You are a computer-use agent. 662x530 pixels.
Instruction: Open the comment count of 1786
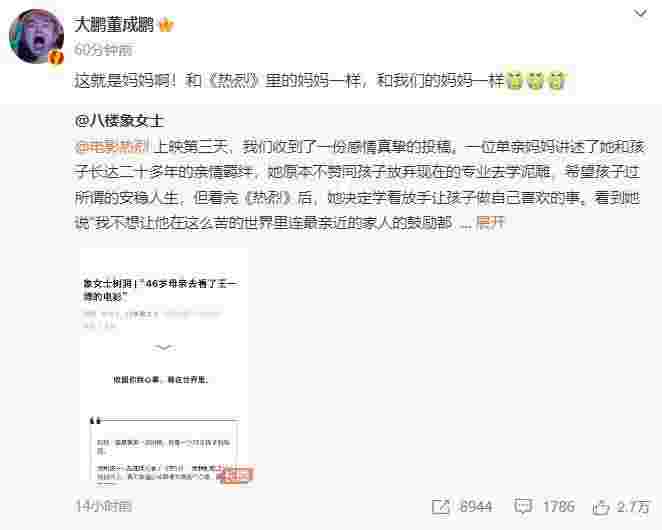pos(559,506)
